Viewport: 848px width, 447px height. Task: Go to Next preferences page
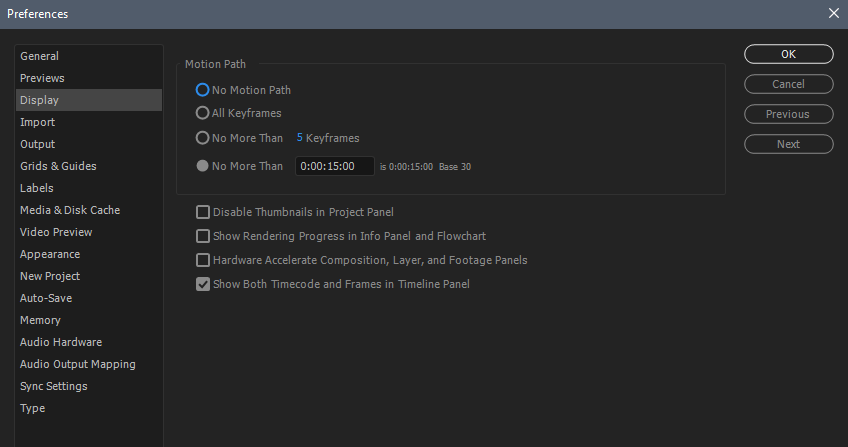pyautogui.click(x=788, y=144)
